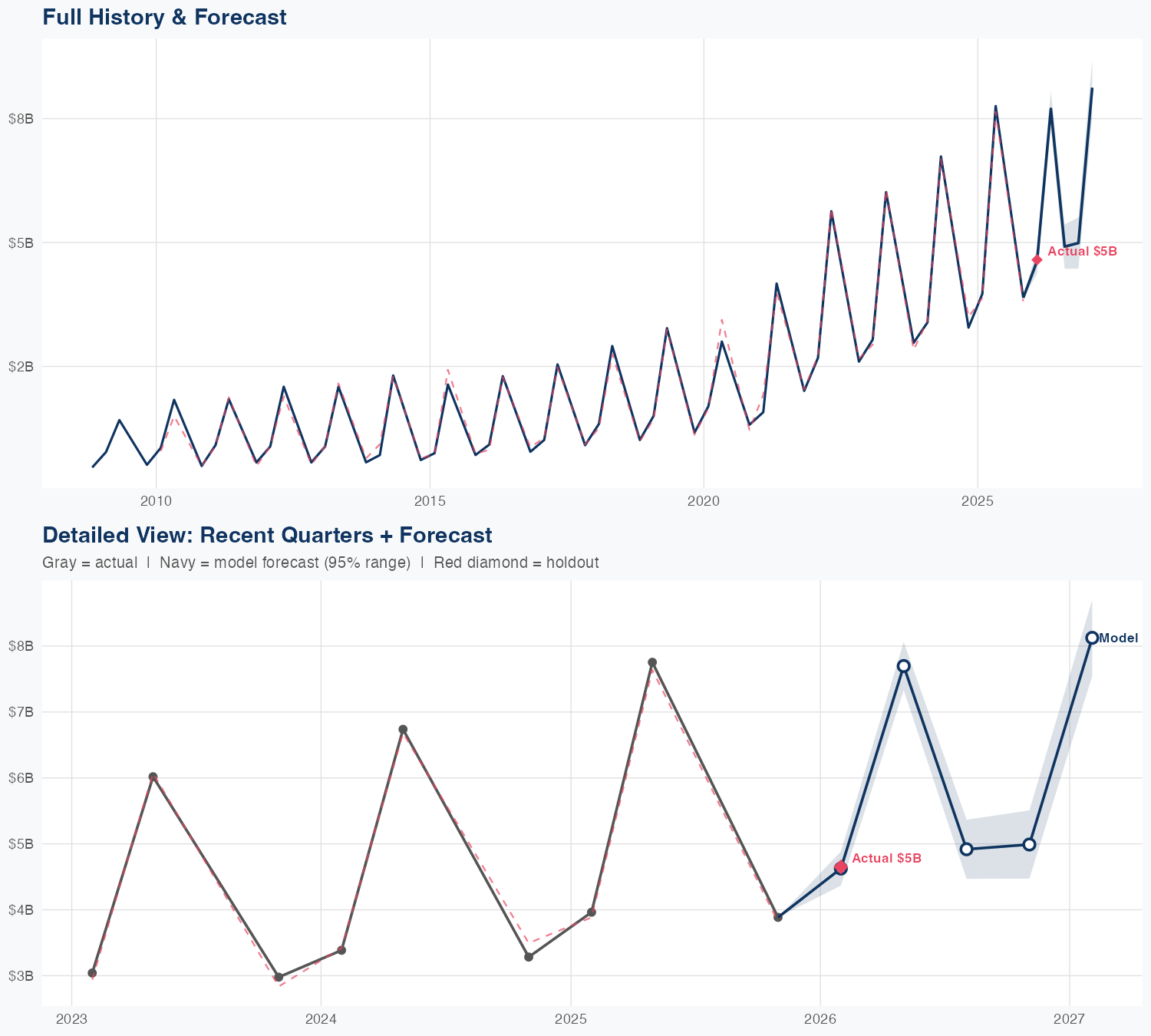Select the 2025 actual peak point in Detailed View
1151x1036 pixels.
click(x=652, y=662)
